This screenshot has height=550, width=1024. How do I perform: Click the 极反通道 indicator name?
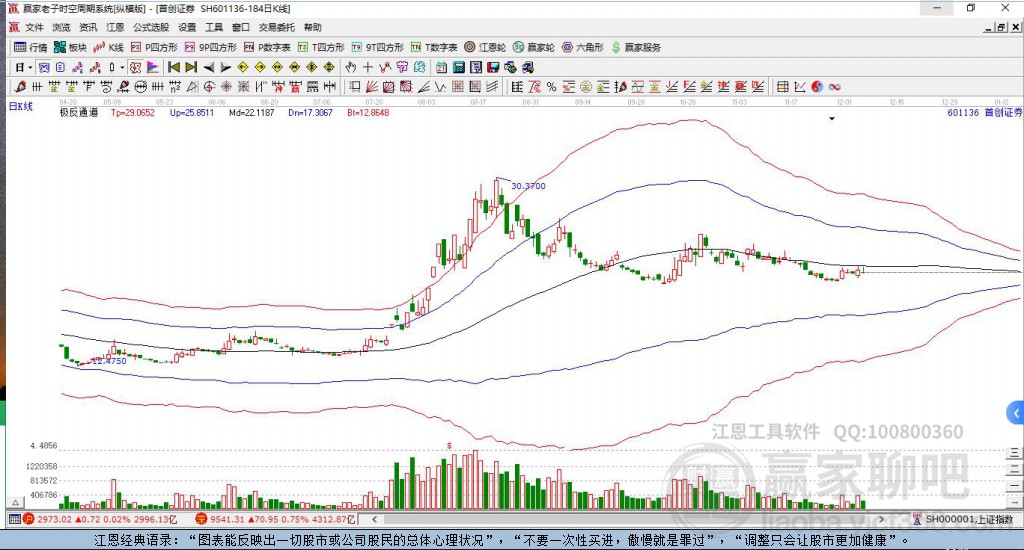point(79,112)
